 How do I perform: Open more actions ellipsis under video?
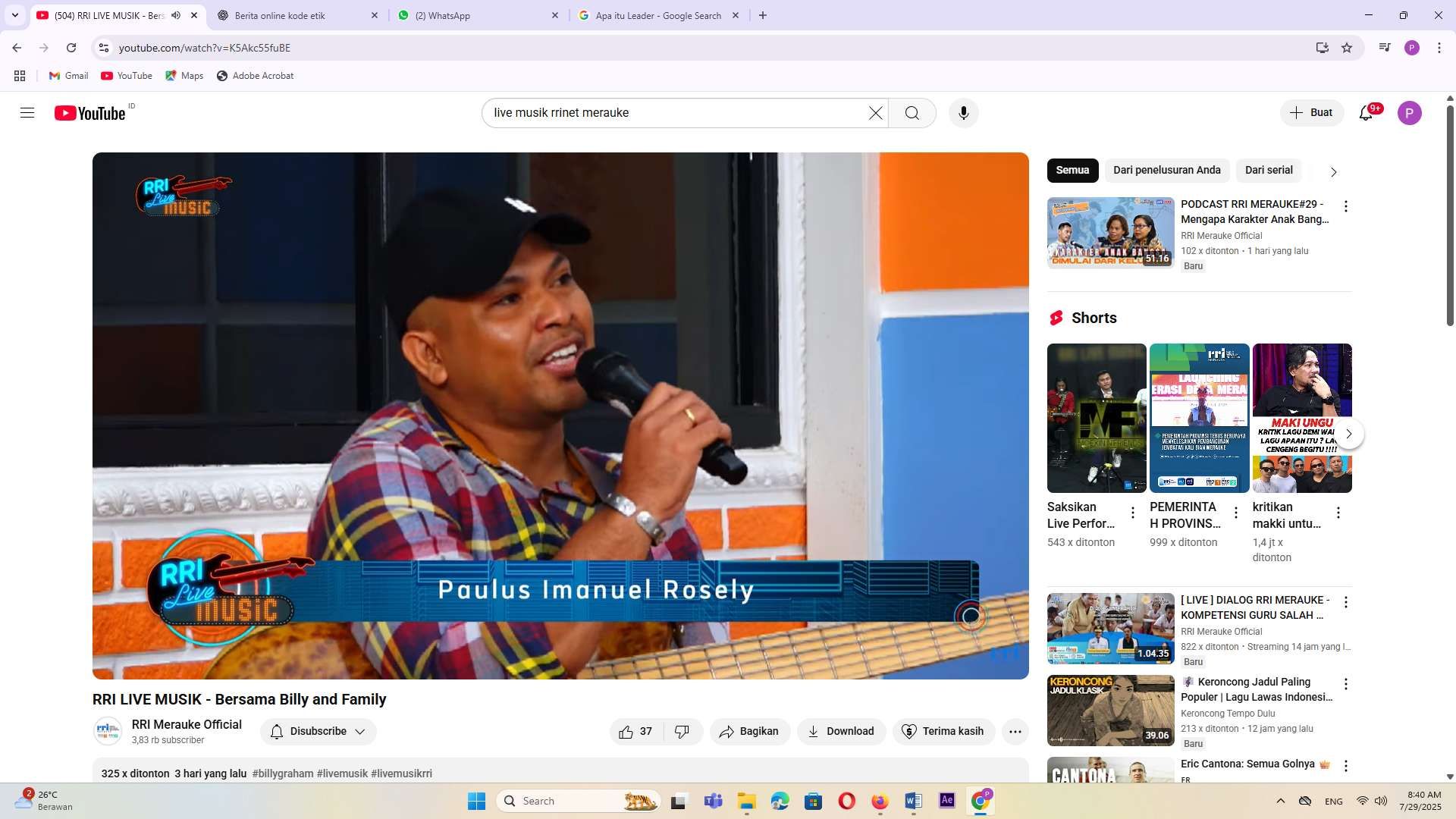click(1015, 731)
